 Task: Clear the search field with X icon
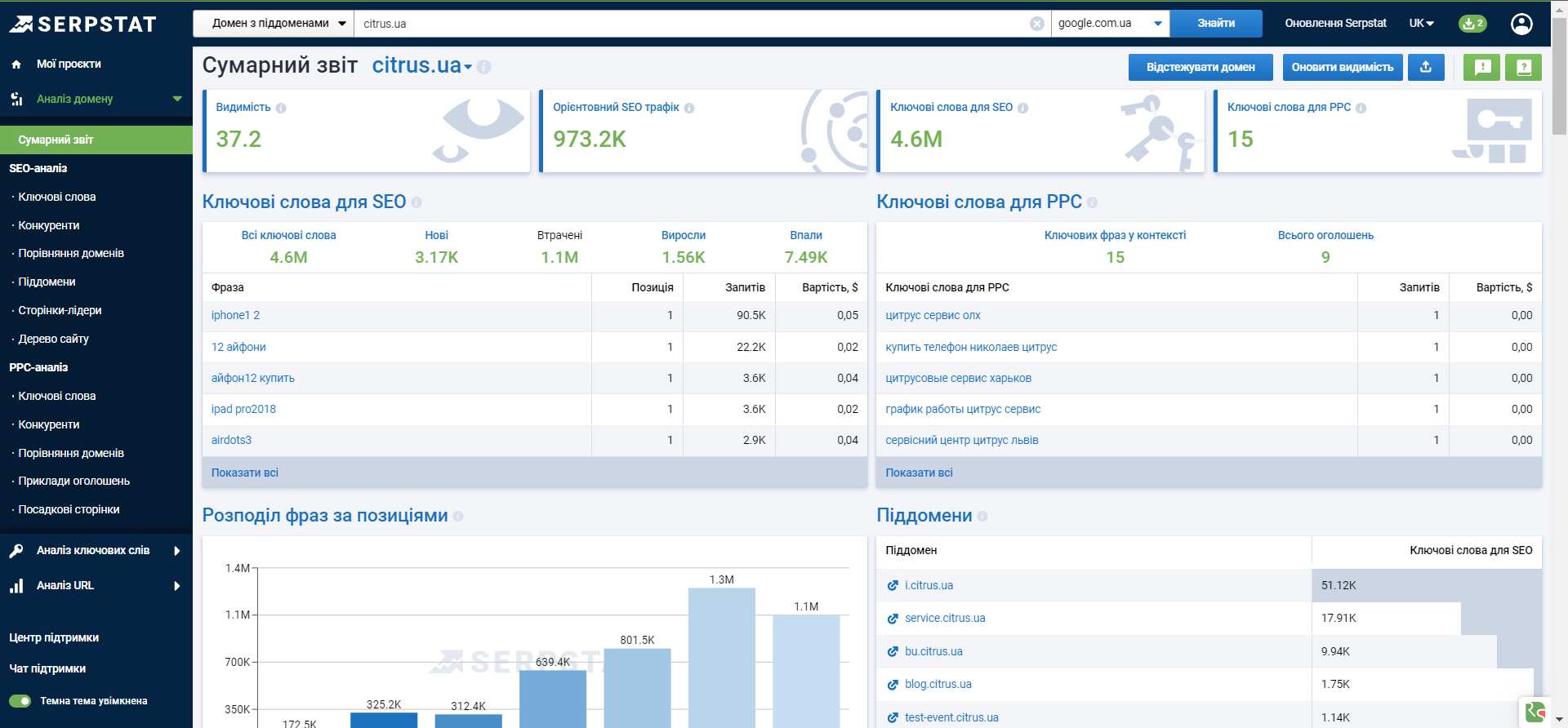(1037, 24)
